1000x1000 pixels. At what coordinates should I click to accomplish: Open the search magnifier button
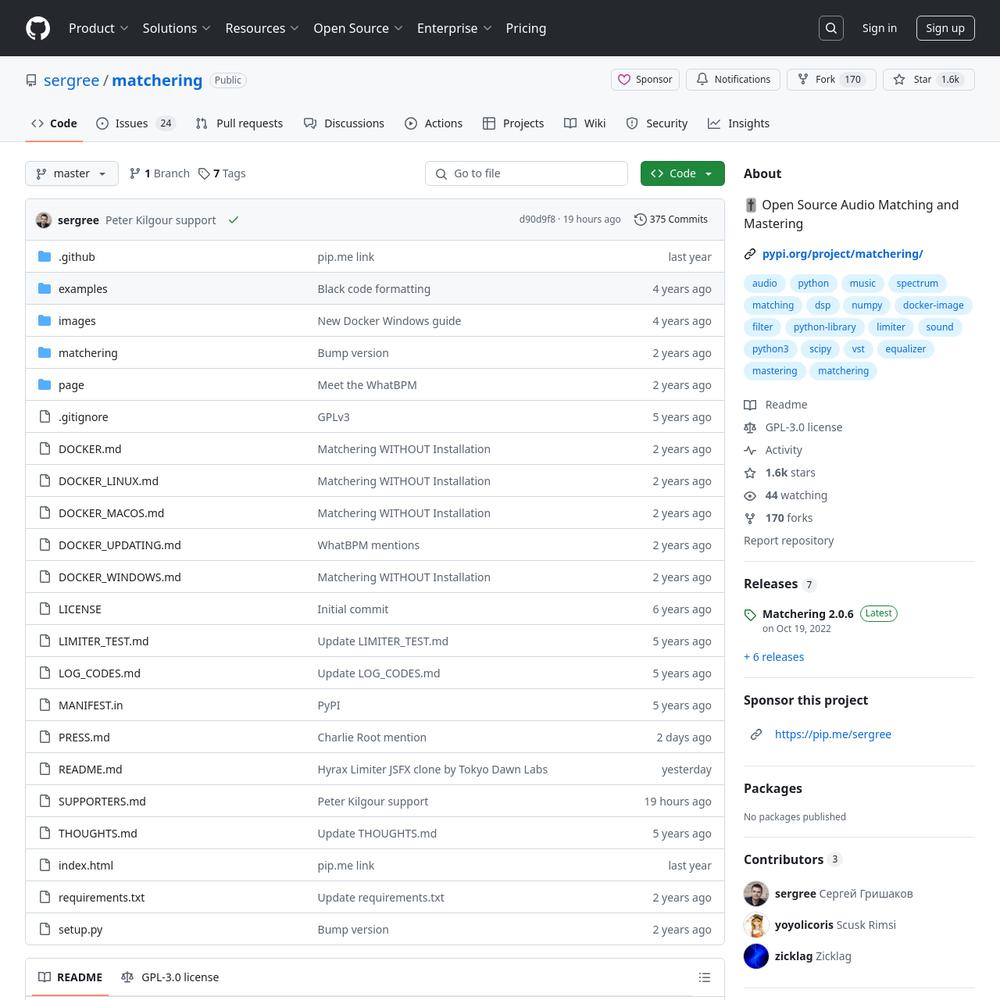pos(830,28)
